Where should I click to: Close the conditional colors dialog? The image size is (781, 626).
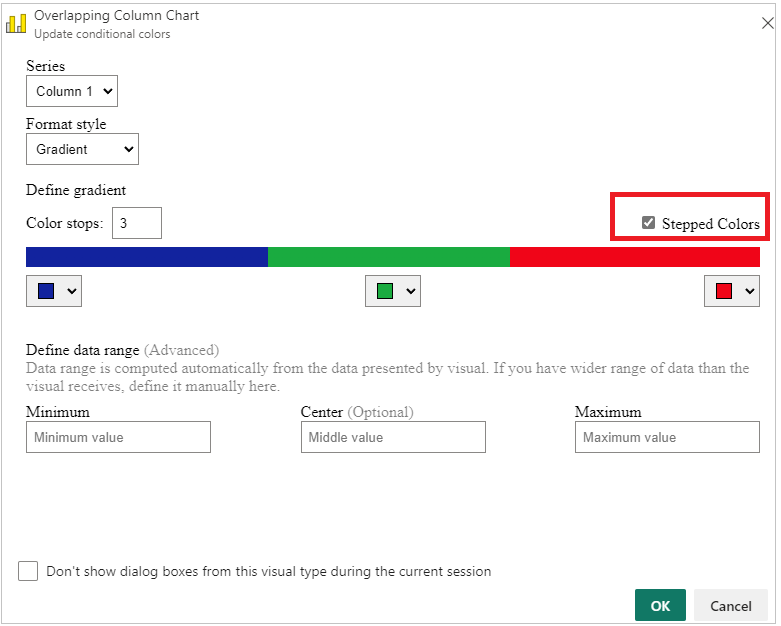coord(767,23)
